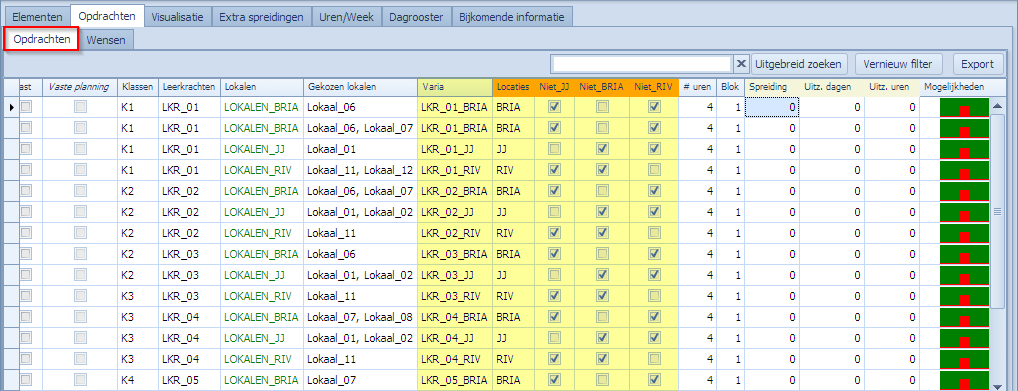Click the LOKALEN_JJ cell in the LKR_03_JJ row
The height and width of the screenshot is (391, 1018).
click(262, 275)
